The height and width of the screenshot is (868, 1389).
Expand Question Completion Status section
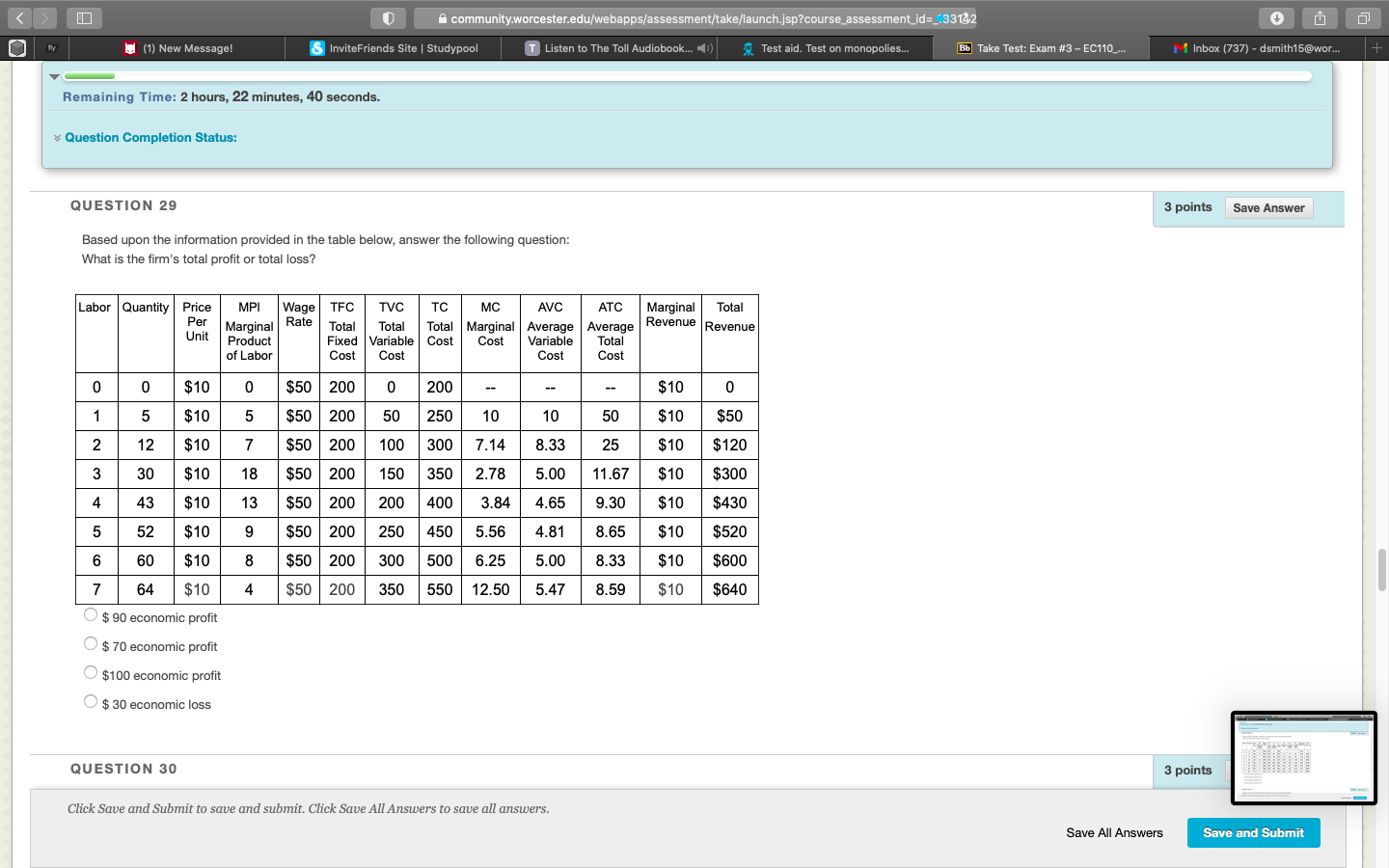[x=150, y=138]
